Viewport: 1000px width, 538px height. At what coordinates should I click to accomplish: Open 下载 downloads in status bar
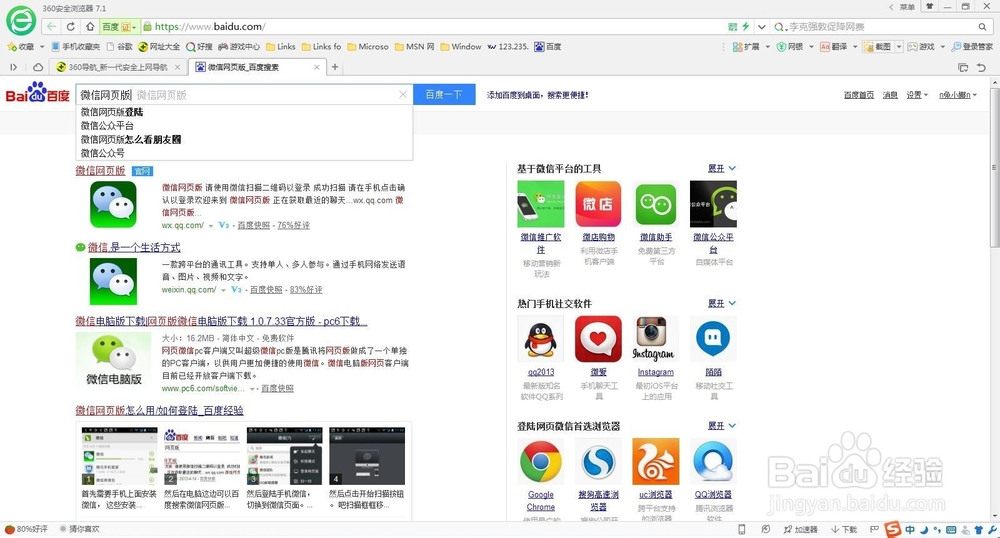click(x=844, y=530)
